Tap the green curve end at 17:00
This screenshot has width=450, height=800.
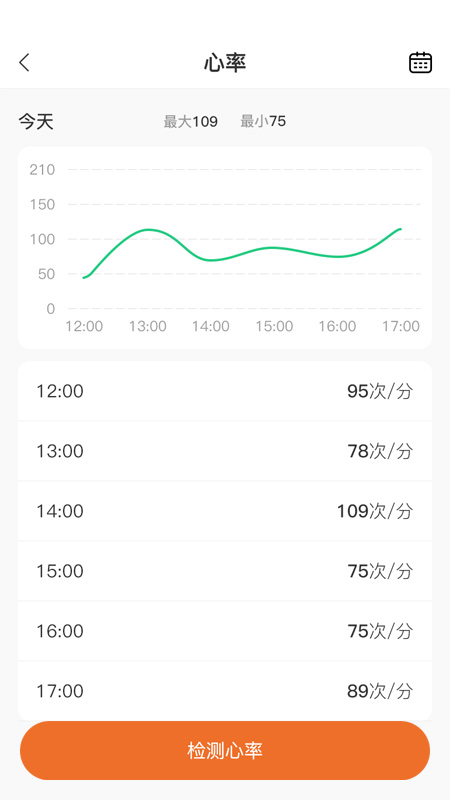click(401, 229)
